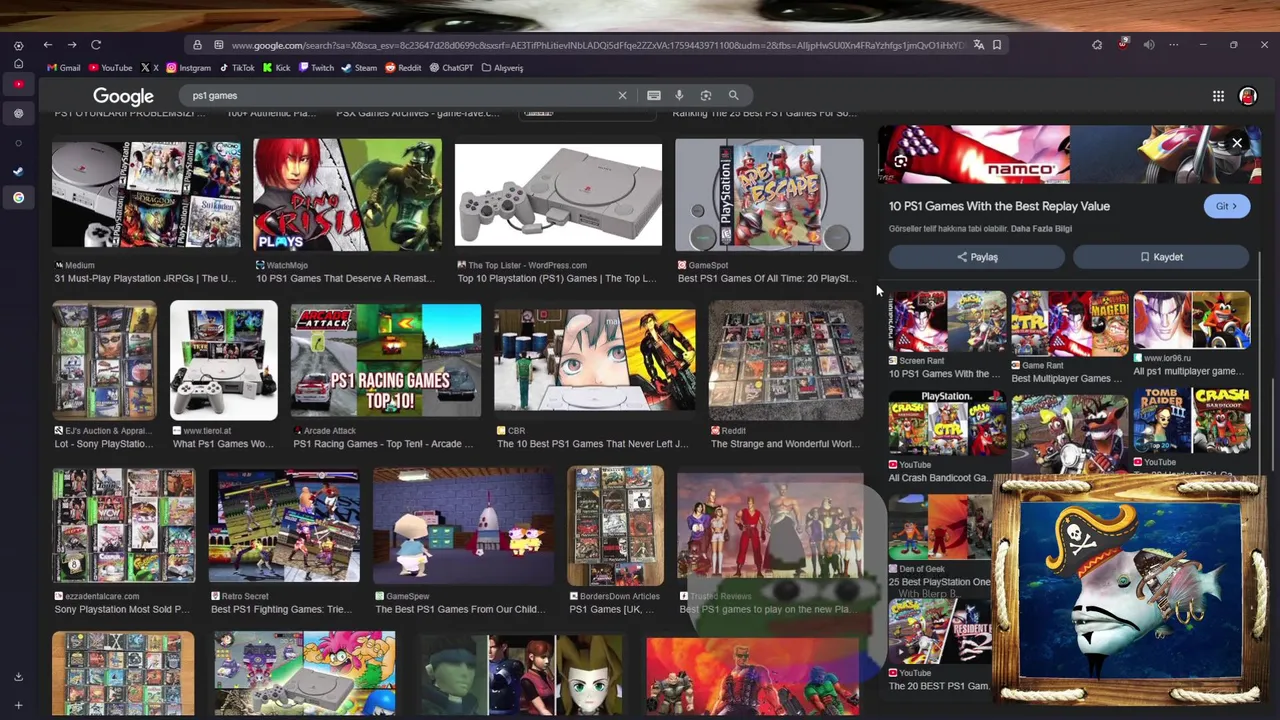Image resolution: width=1280 pixels, height=720 pixels.
Task: Open the site lock info icon
Action: [x=197, y=45]
